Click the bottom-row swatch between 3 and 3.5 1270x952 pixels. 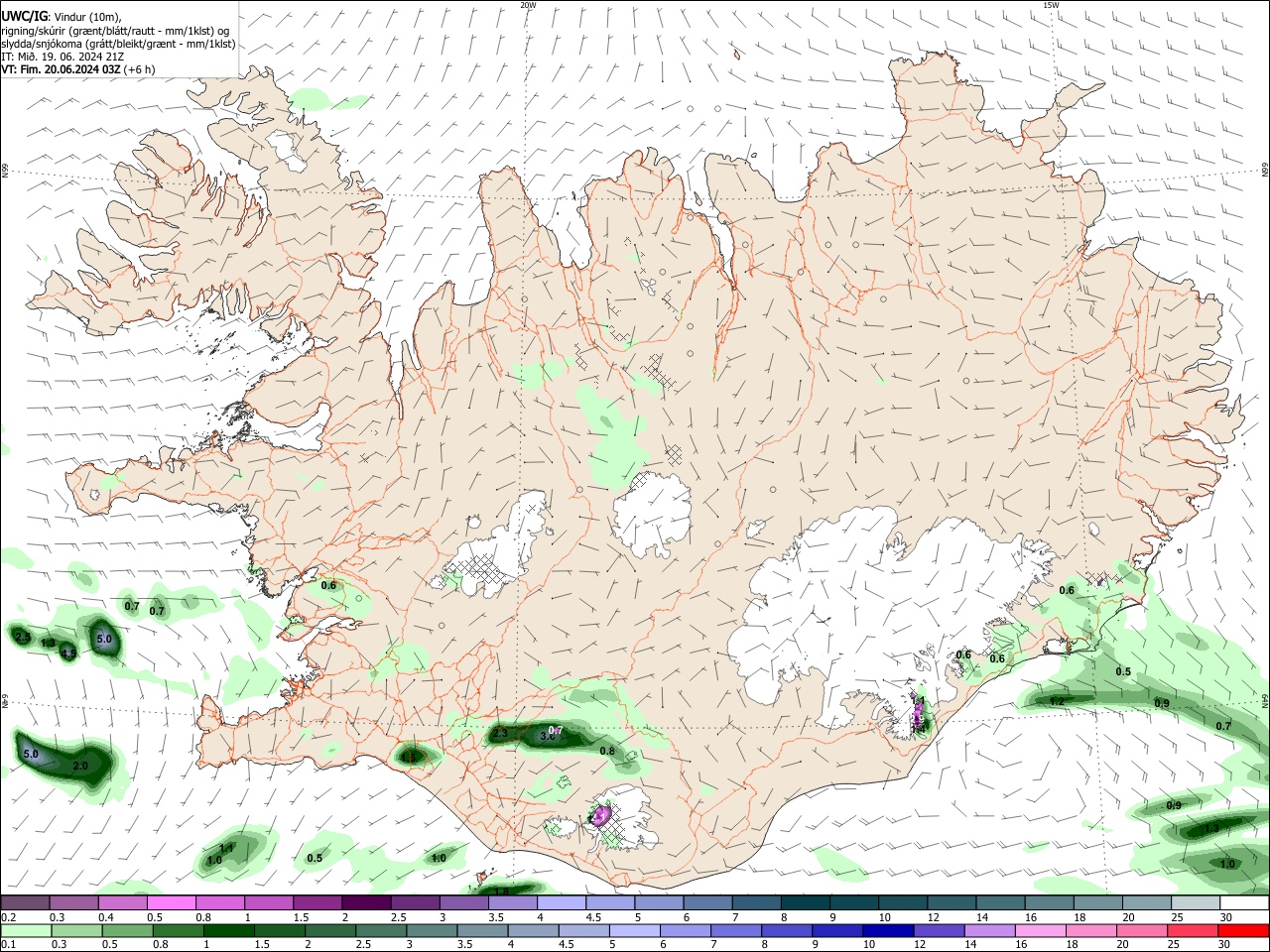pos(432,930)
